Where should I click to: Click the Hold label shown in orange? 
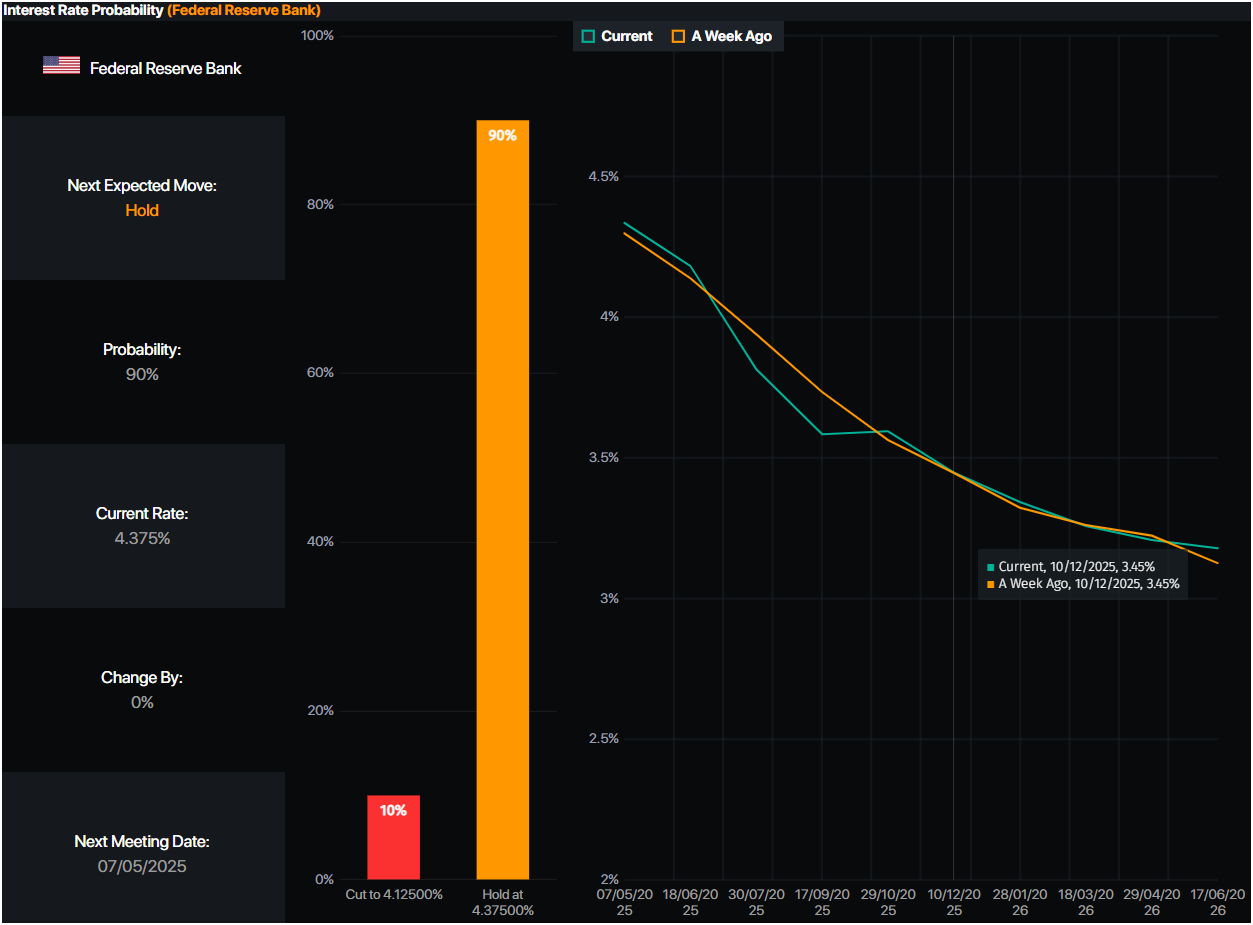click(142, 210)
